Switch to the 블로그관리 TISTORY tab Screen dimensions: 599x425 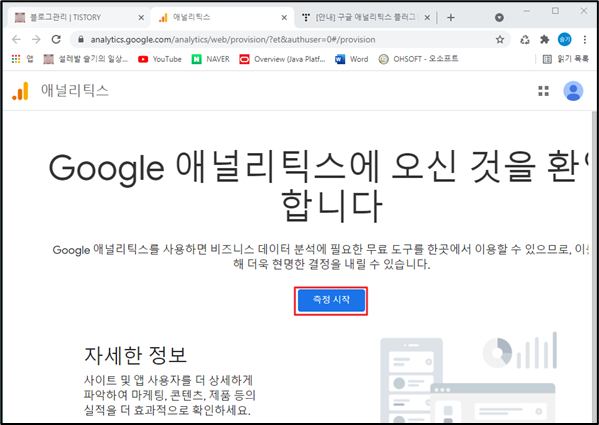78,17
